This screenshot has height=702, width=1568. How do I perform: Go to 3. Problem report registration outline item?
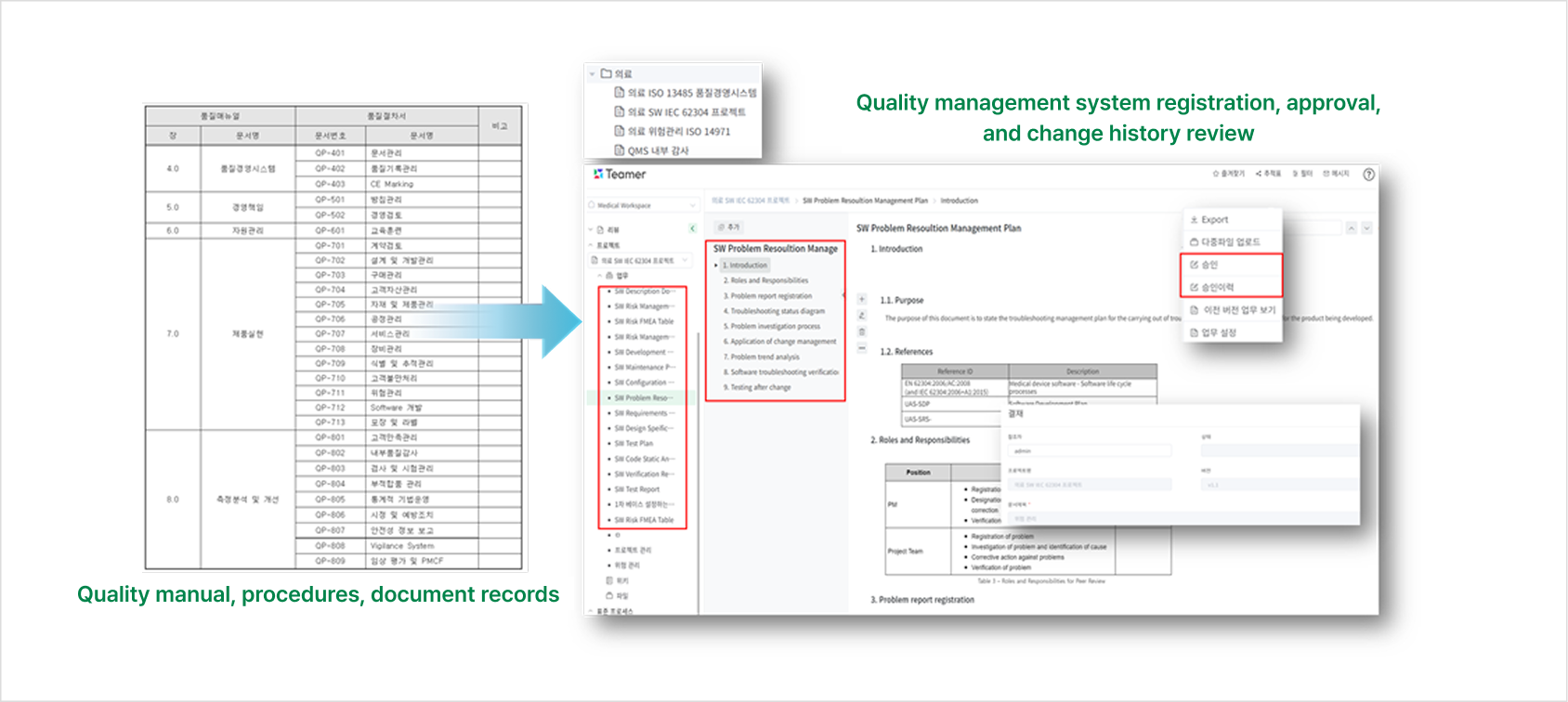point(768,296)
